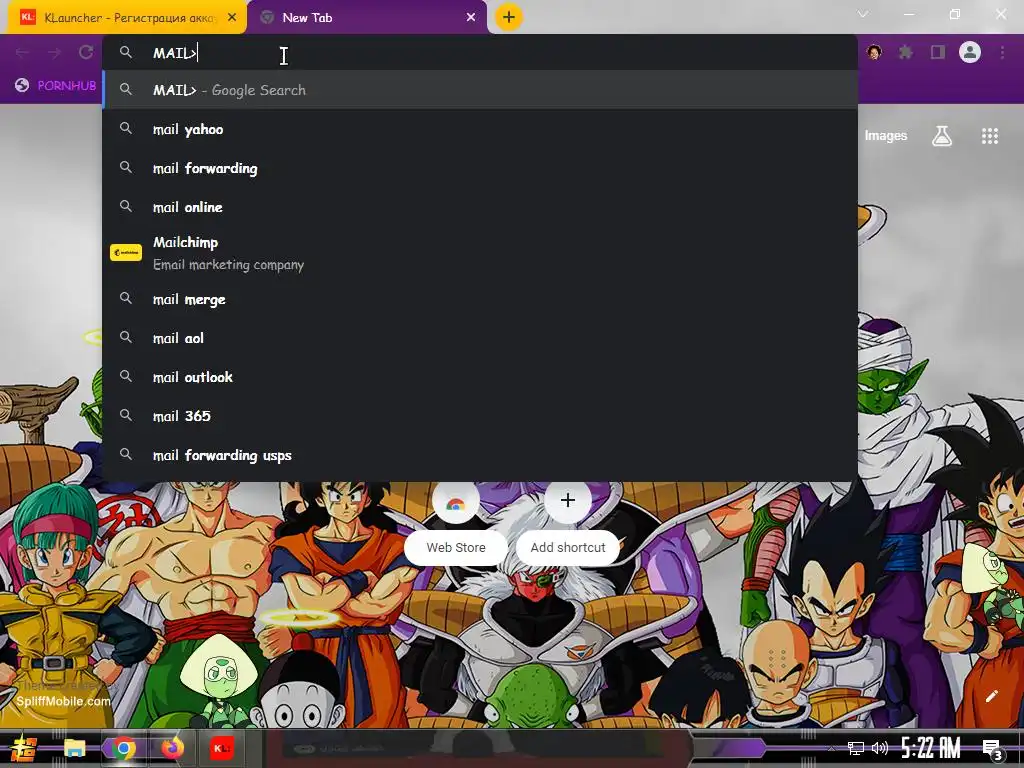Viewport: 1024px width, 768px height.
Task: Click the Chrome taskbar icon
Action: pos(123,748)
